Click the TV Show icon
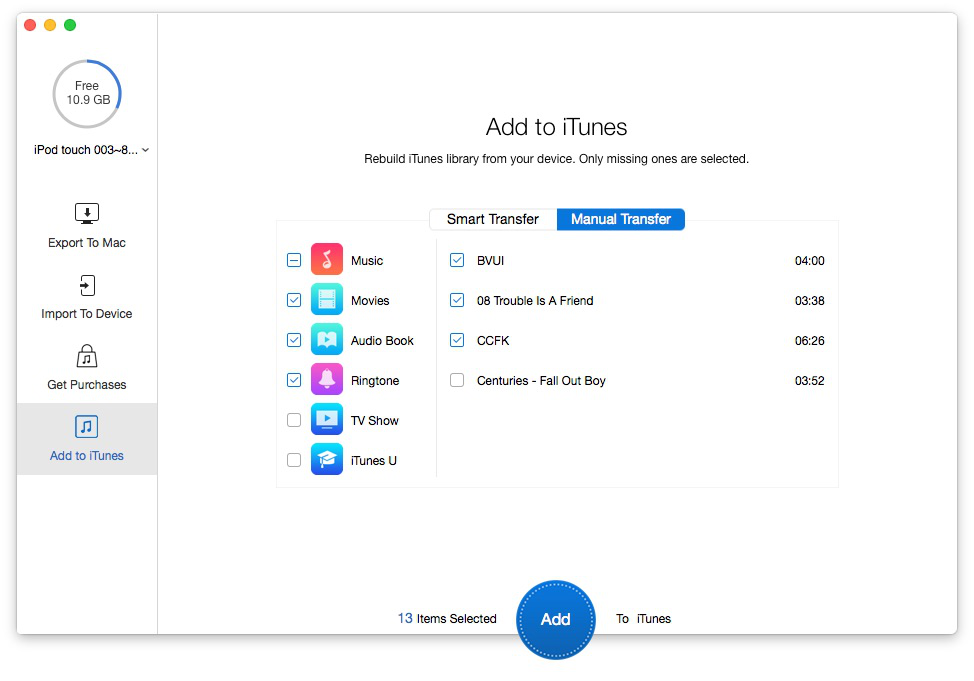The image size is (974, 681). (327, 419)
